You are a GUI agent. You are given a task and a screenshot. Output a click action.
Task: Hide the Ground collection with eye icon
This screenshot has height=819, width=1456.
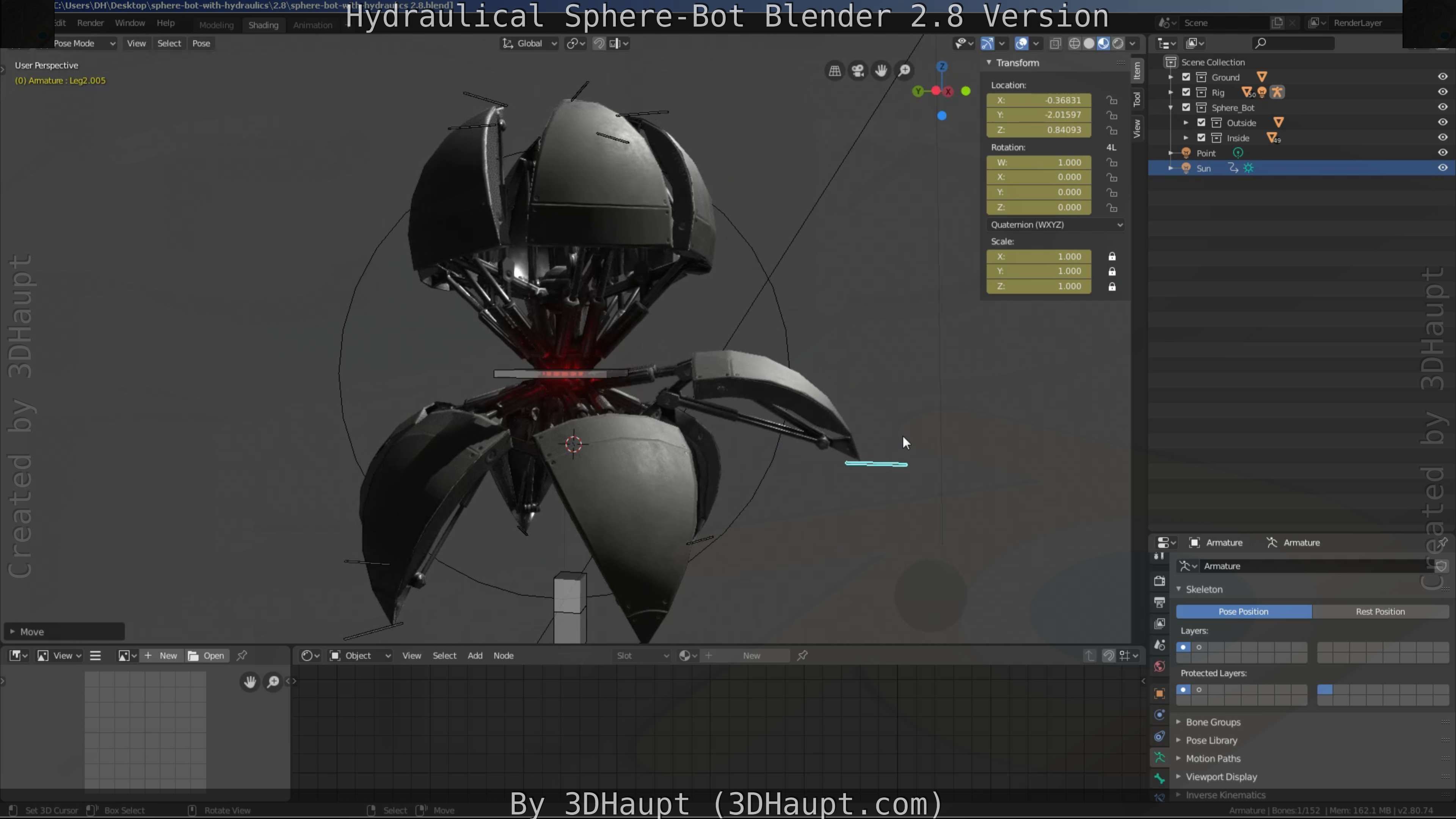tap(1442, 77)
